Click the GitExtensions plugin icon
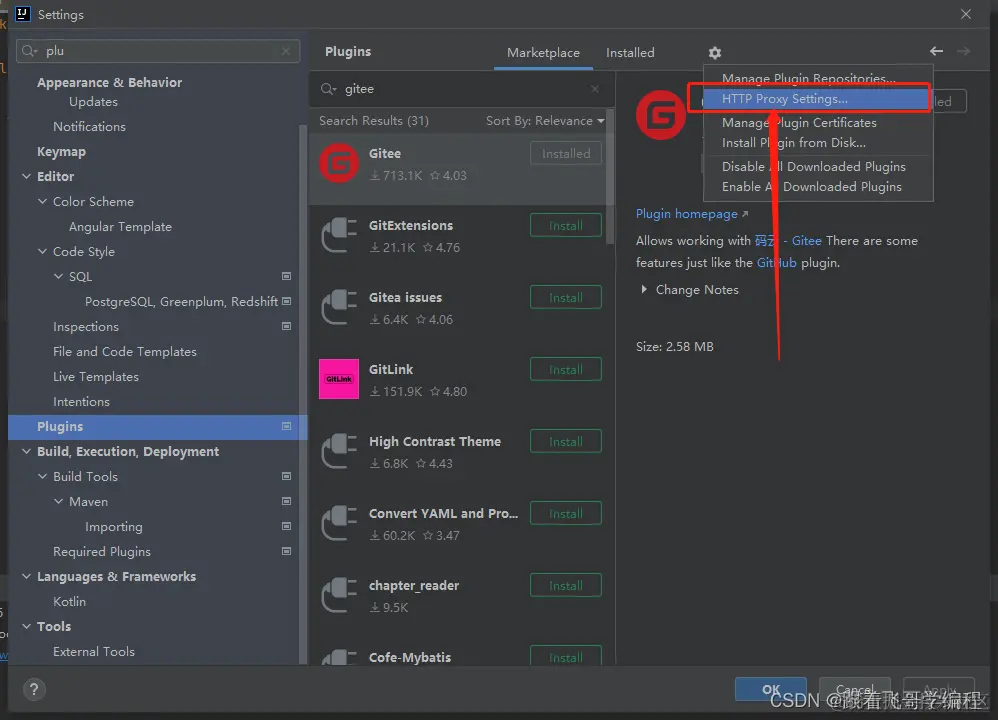The height and width of the screenshot is (720, 998). (339, 236)
